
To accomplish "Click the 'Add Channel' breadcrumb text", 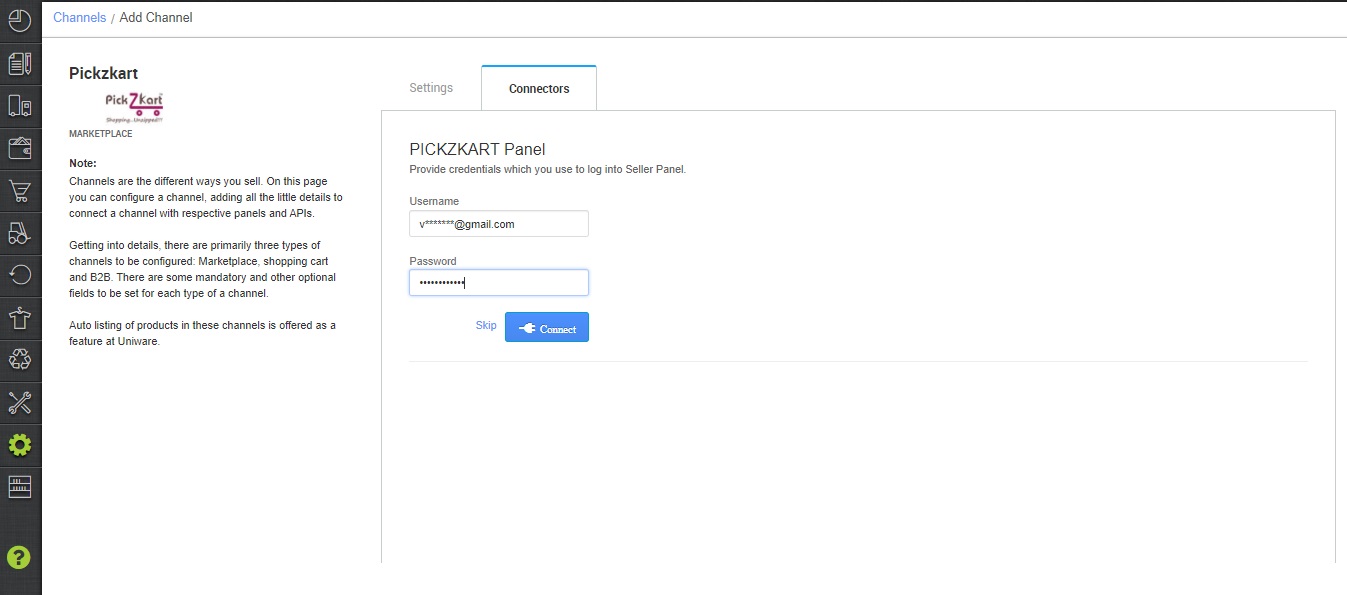I will pos(156,17).
